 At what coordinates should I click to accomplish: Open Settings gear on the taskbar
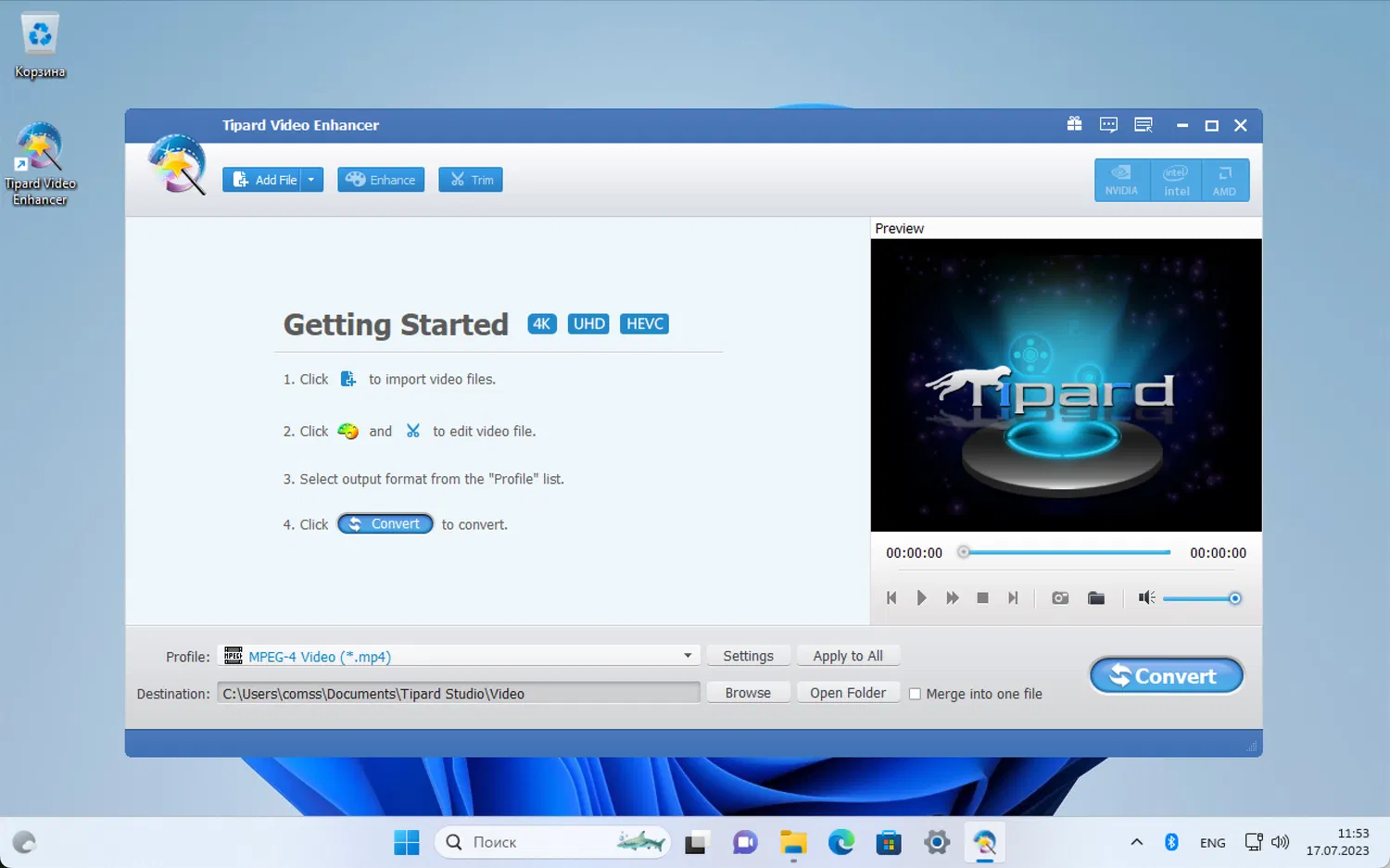pyautogui.click(x=937, y=842)
